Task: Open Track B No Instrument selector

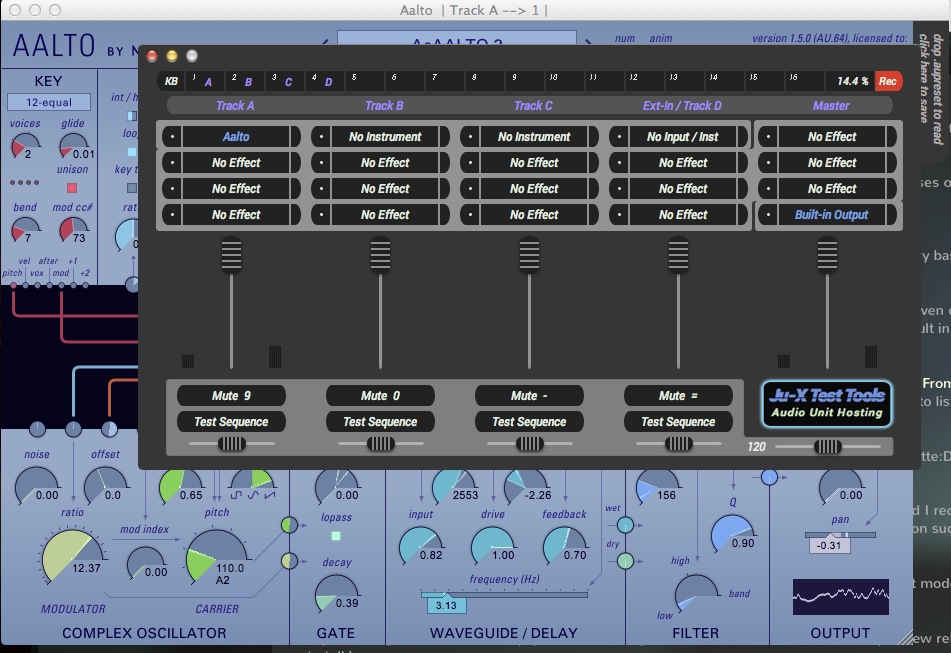Action: pos(385,136)
